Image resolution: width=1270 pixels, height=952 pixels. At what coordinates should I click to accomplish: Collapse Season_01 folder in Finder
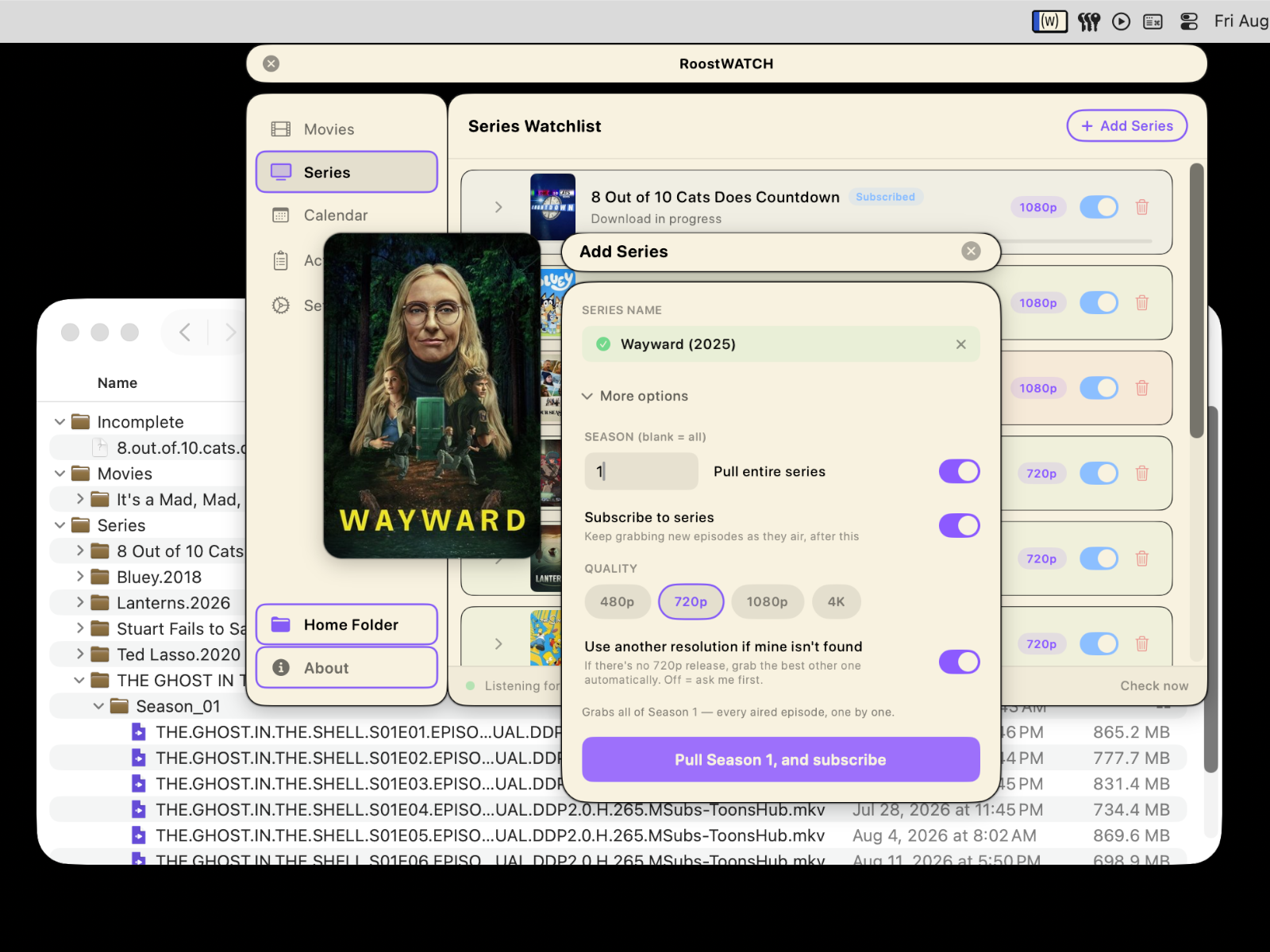coord(98,706)
